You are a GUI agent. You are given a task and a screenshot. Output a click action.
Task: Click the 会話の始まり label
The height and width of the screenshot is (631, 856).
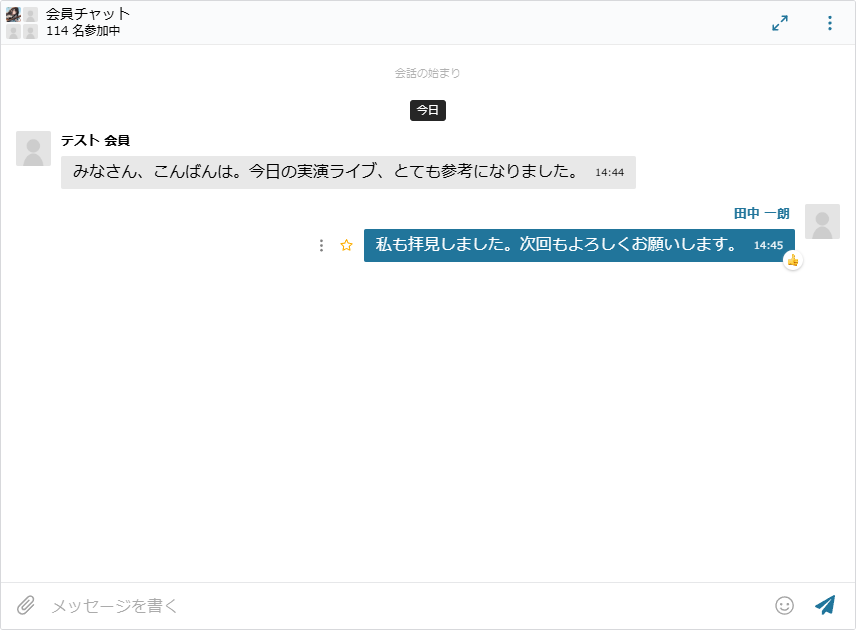427,73
